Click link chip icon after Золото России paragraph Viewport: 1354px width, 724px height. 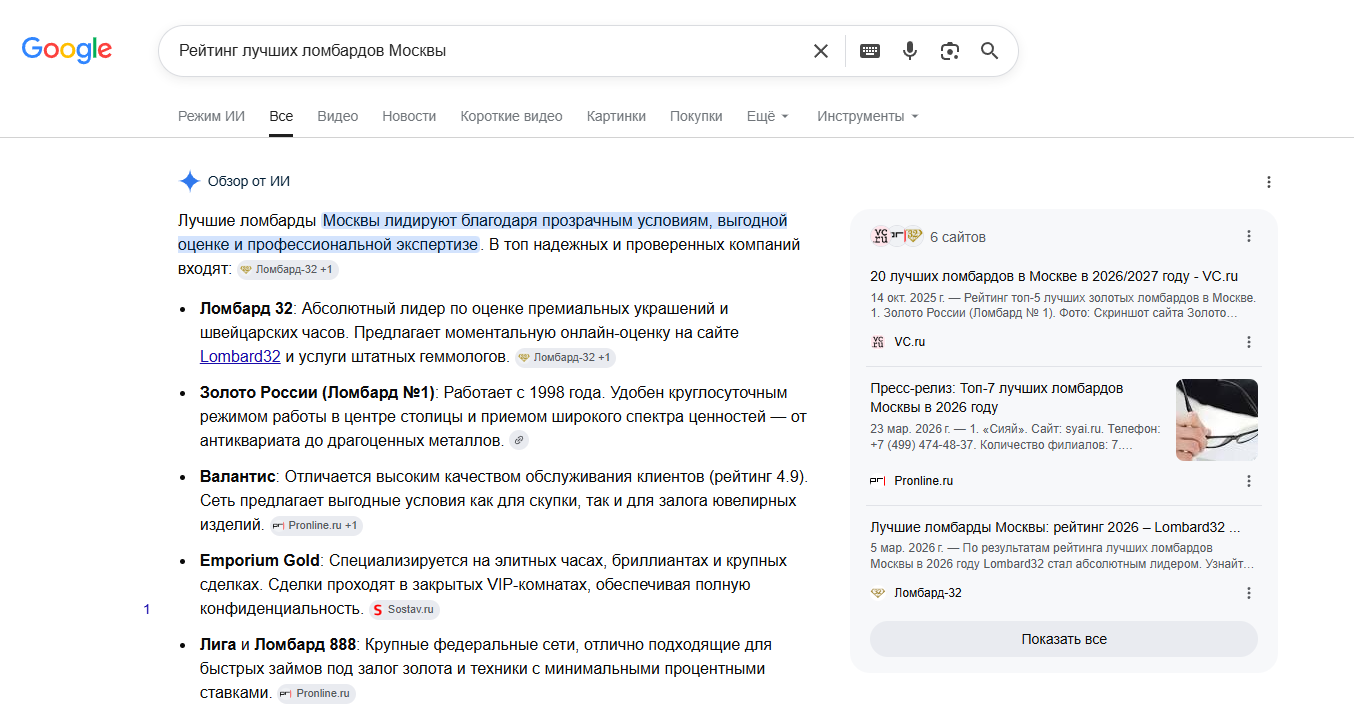(x=518, y=440)
